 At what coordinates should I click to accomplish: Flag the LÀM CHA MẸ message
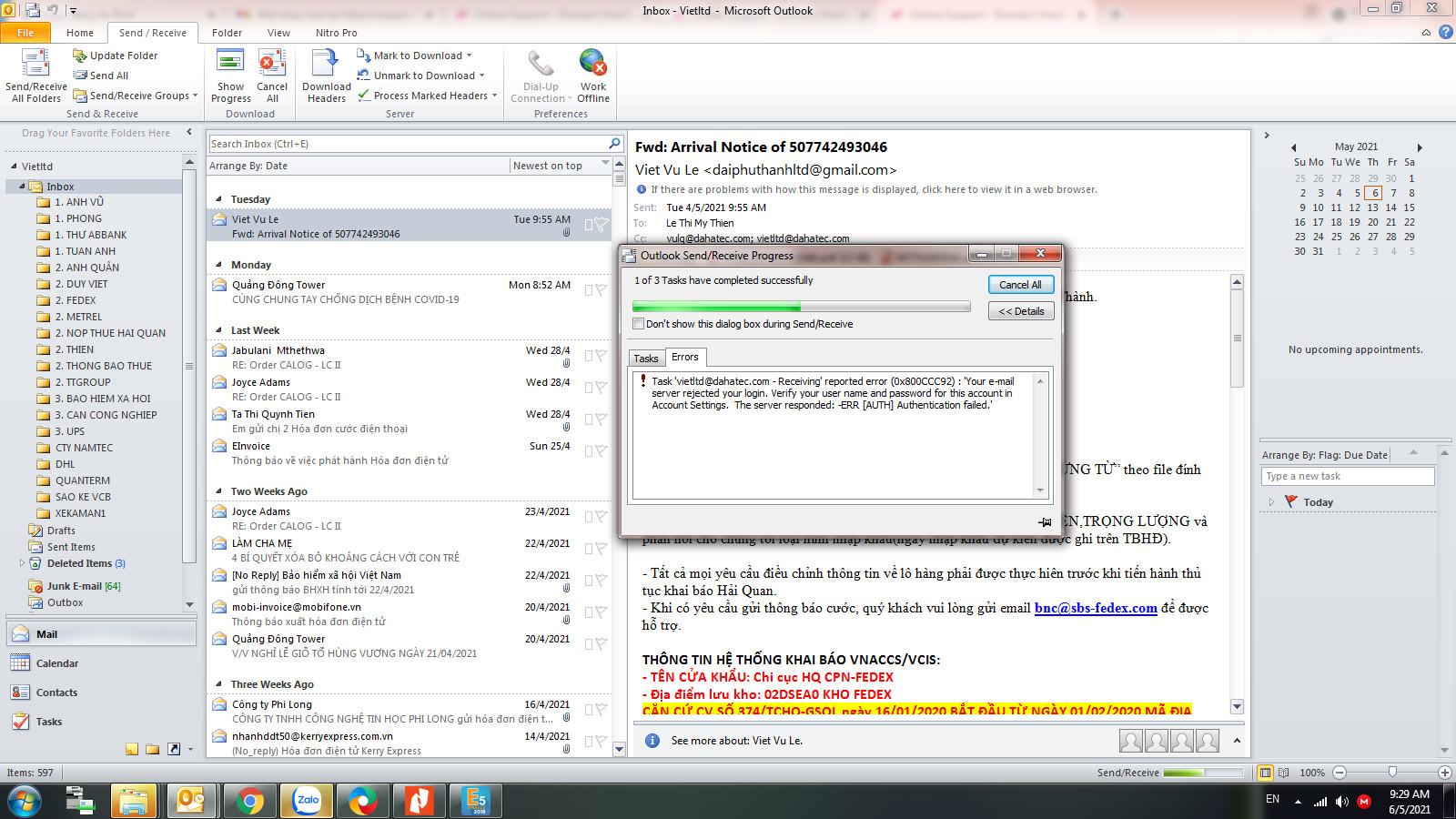coord(600,548)
